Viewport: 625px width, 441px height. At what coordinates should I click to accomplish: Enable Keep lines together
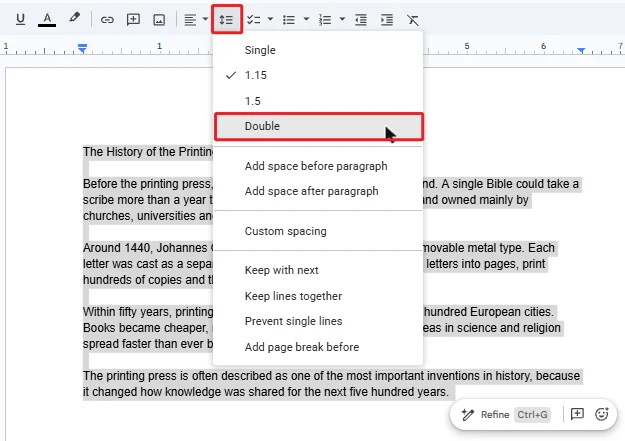point(318,296)
